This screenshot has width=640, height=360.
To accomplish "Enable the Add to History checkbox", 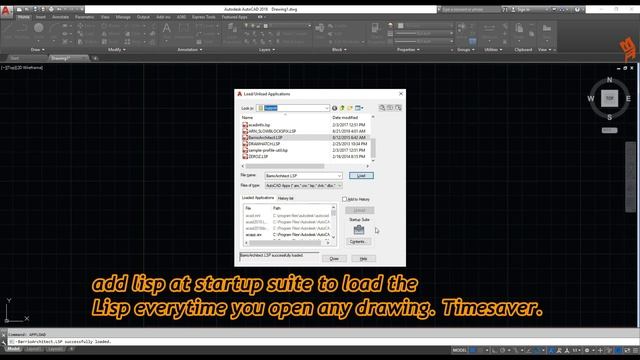I will (344, 199).
